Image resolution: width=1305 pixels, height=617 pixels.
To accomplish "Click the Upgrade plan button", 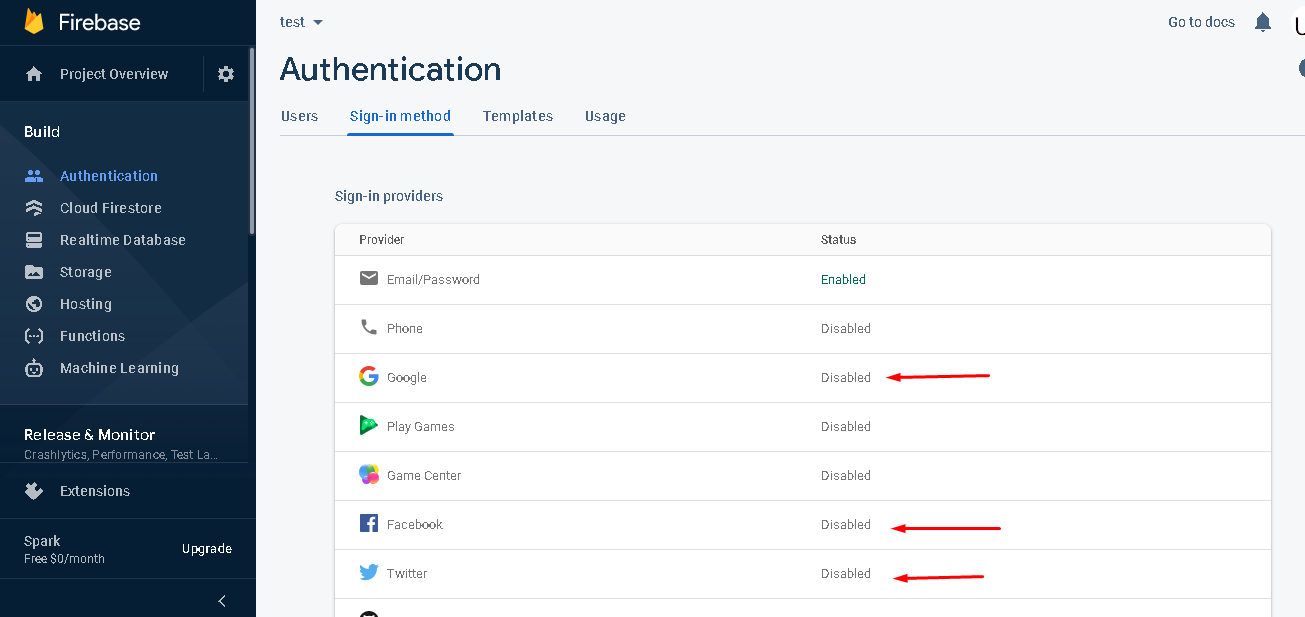I will pos(207,549).
